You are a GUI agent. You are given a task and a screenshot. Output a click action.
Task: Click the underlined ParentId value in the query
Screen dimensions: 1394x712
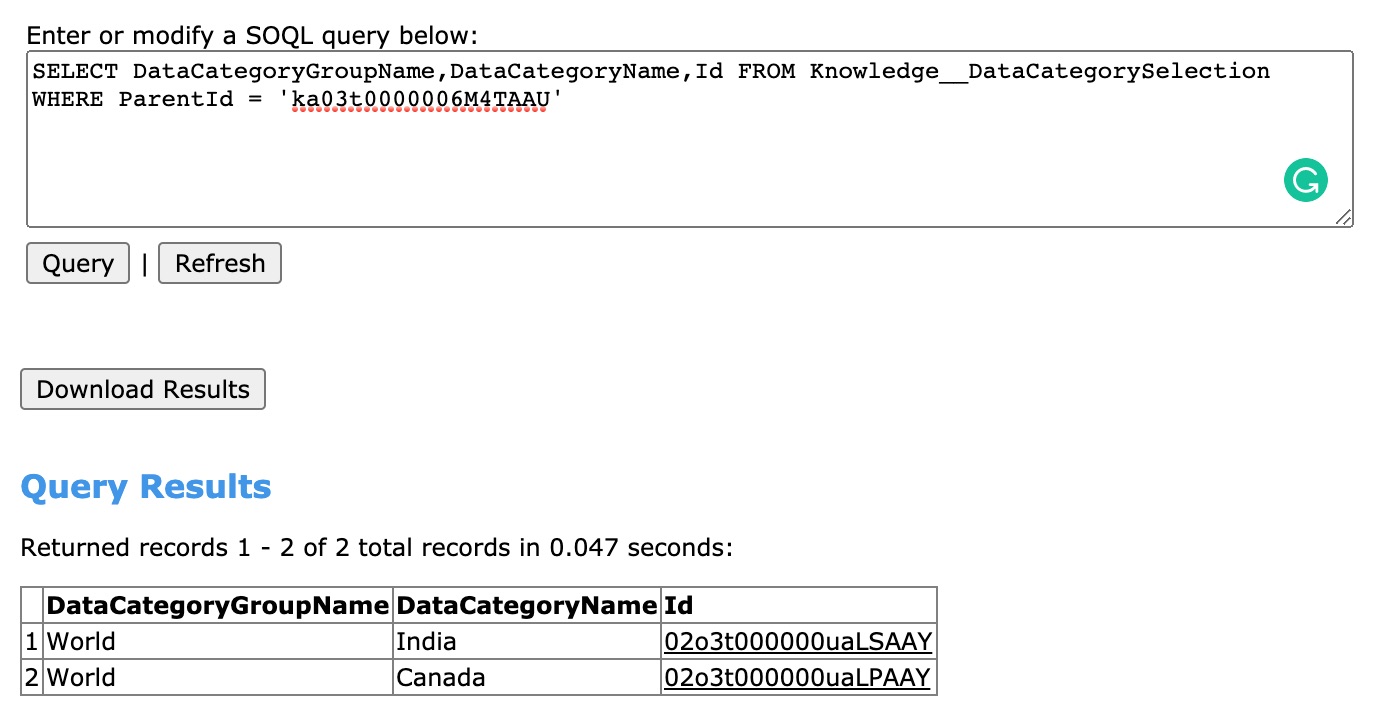pyautogui.click(x=419, y=99)
